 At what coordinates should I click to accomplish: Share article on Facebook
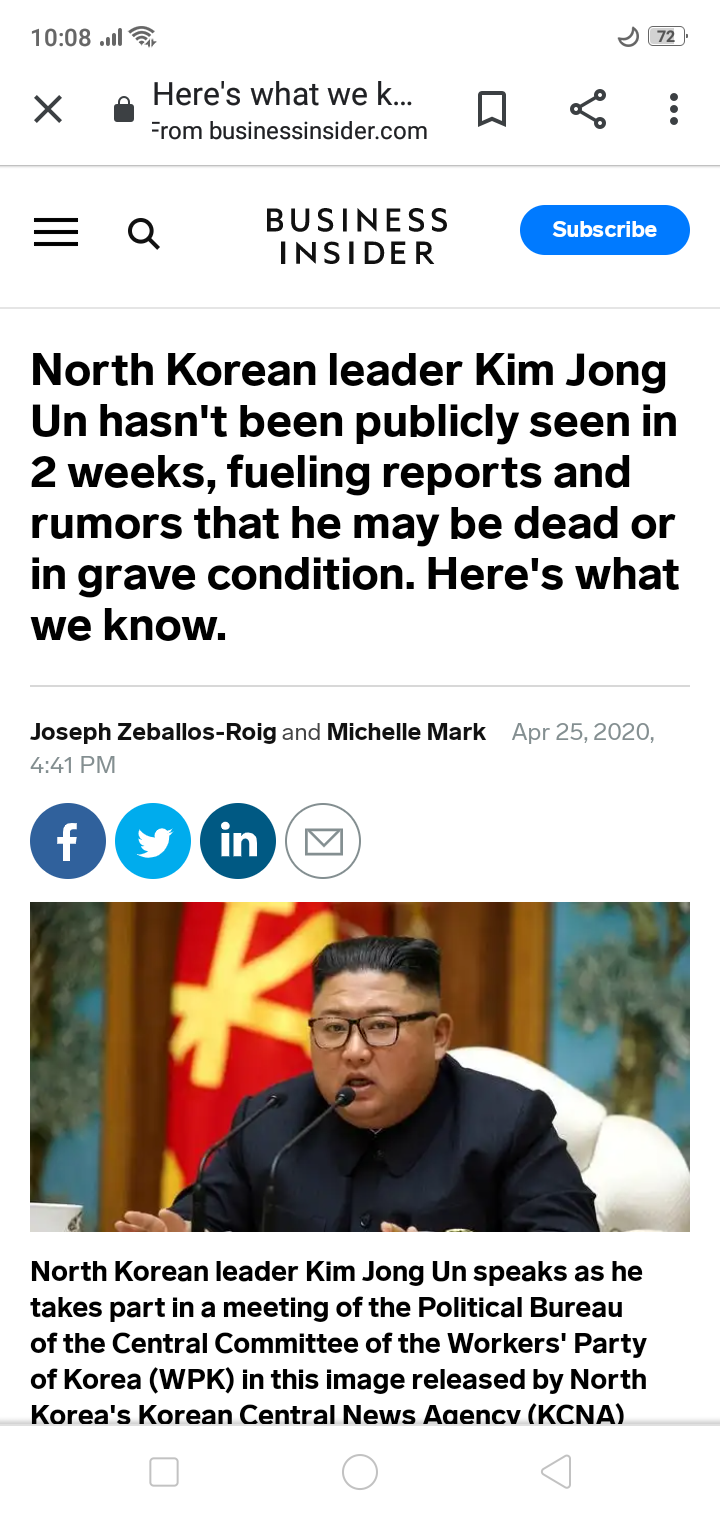(x=68, y=841)
